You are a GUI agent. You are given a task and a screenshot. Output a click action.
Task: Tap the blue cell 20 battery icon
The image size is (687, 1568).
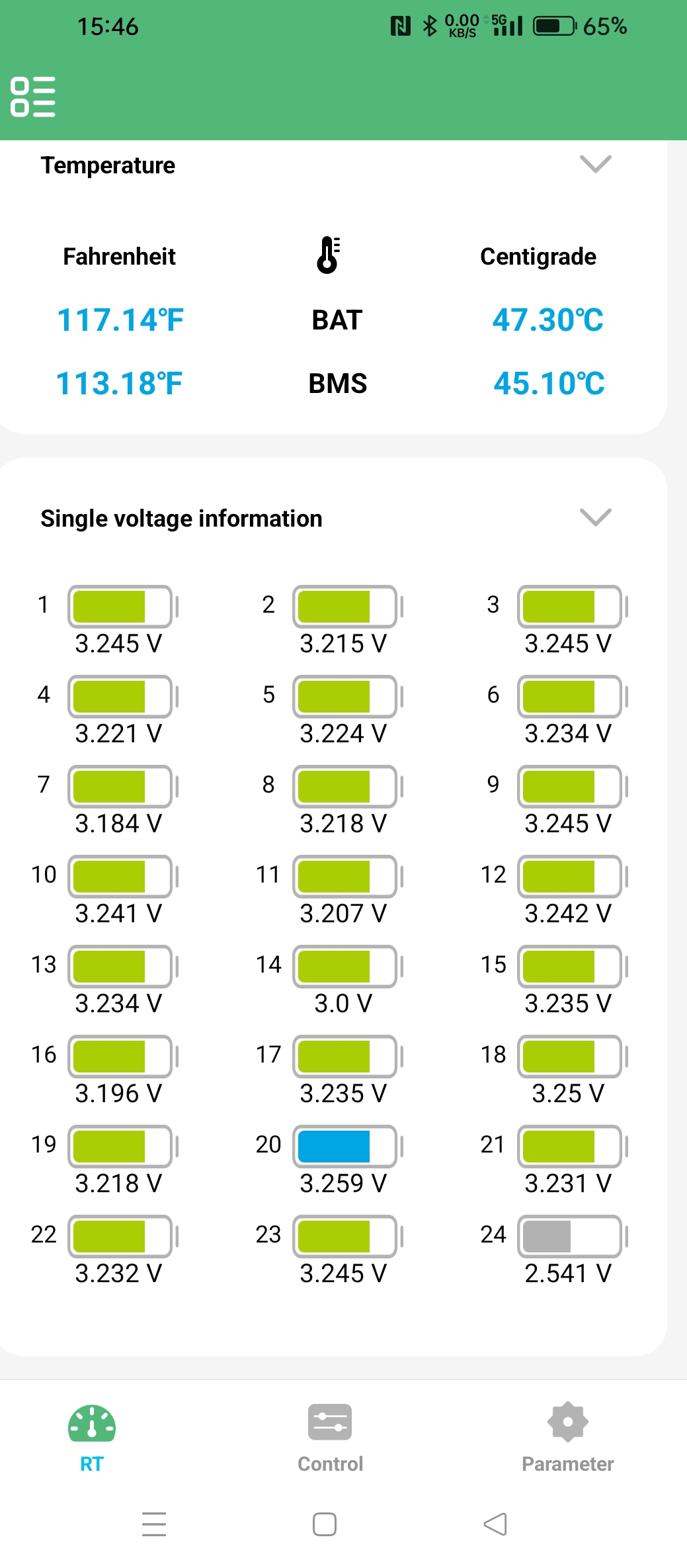tap(346, 1146)
